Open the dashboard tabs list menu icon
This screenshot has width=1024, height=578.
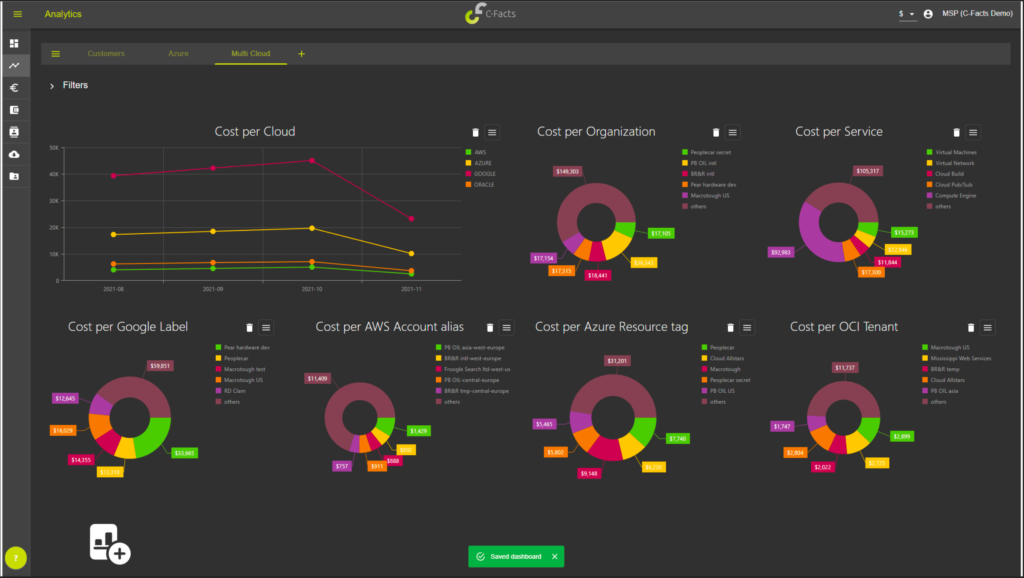point(56,54)
